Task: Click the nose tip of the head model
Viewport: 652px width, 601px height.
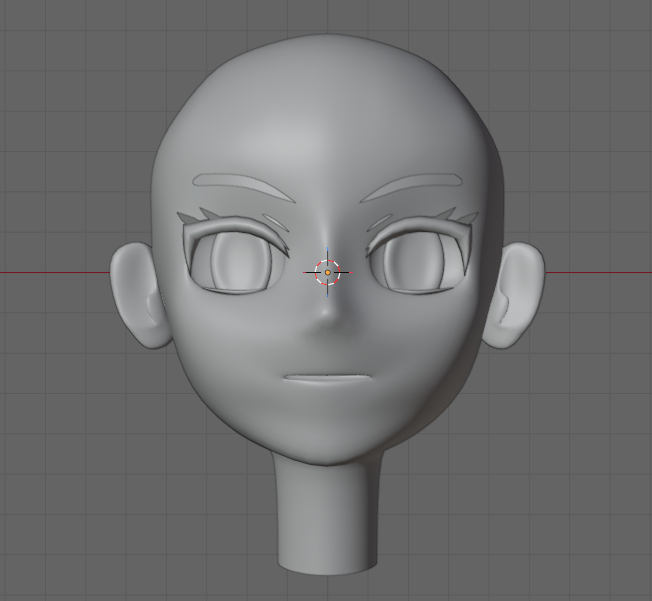Action: click(x=327, y=318)
